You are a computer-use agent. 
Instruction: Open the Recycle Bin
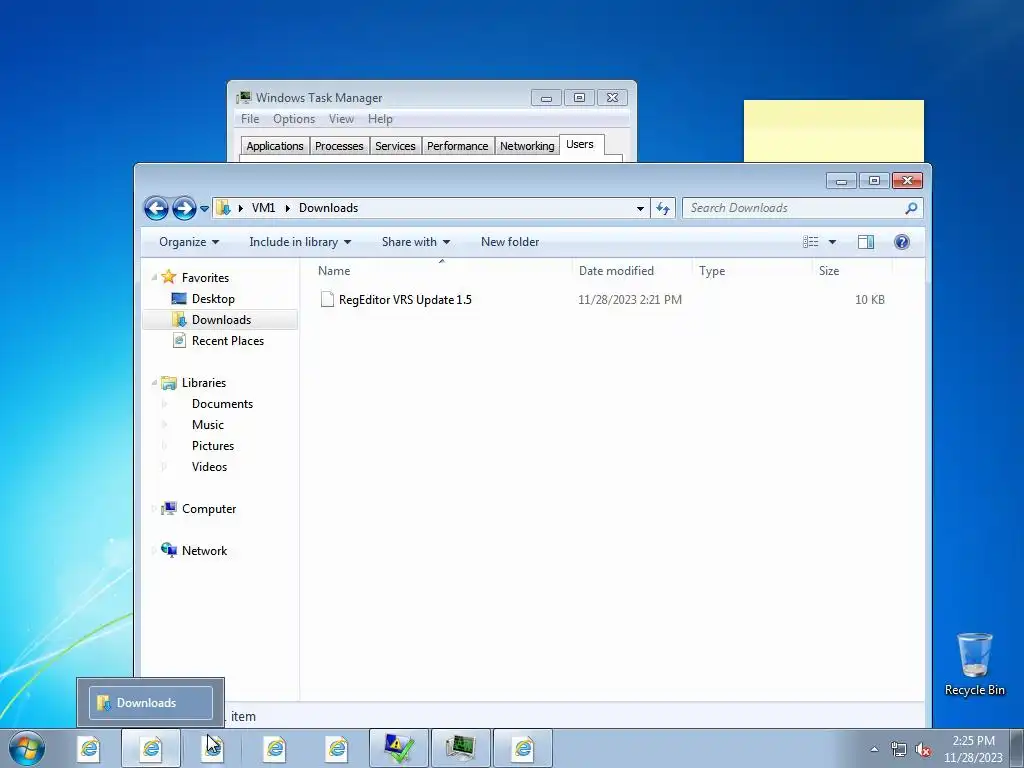point(974,664)
